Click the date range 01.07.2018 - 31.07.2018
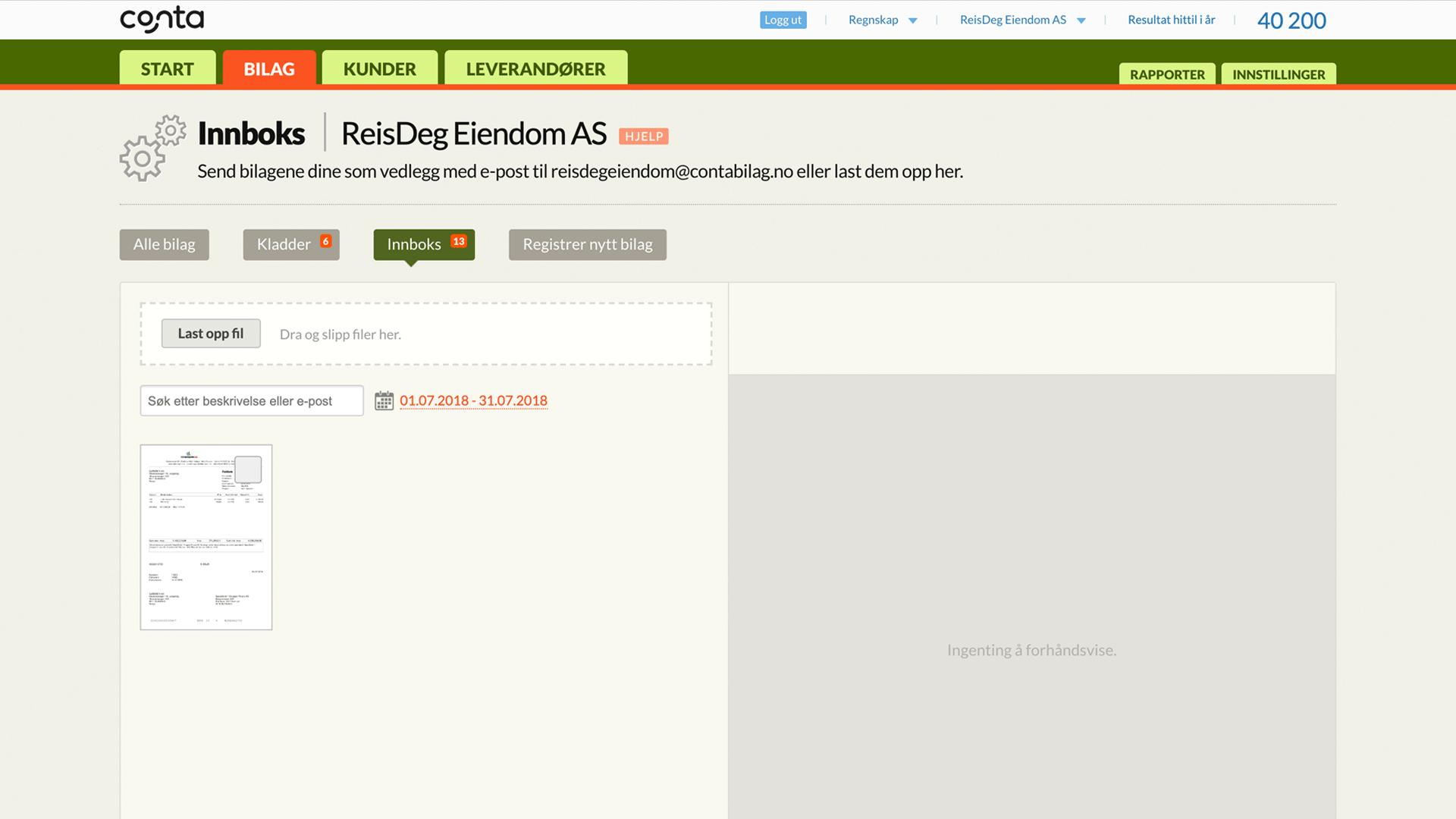The image size is (1456, 819). 473,400
